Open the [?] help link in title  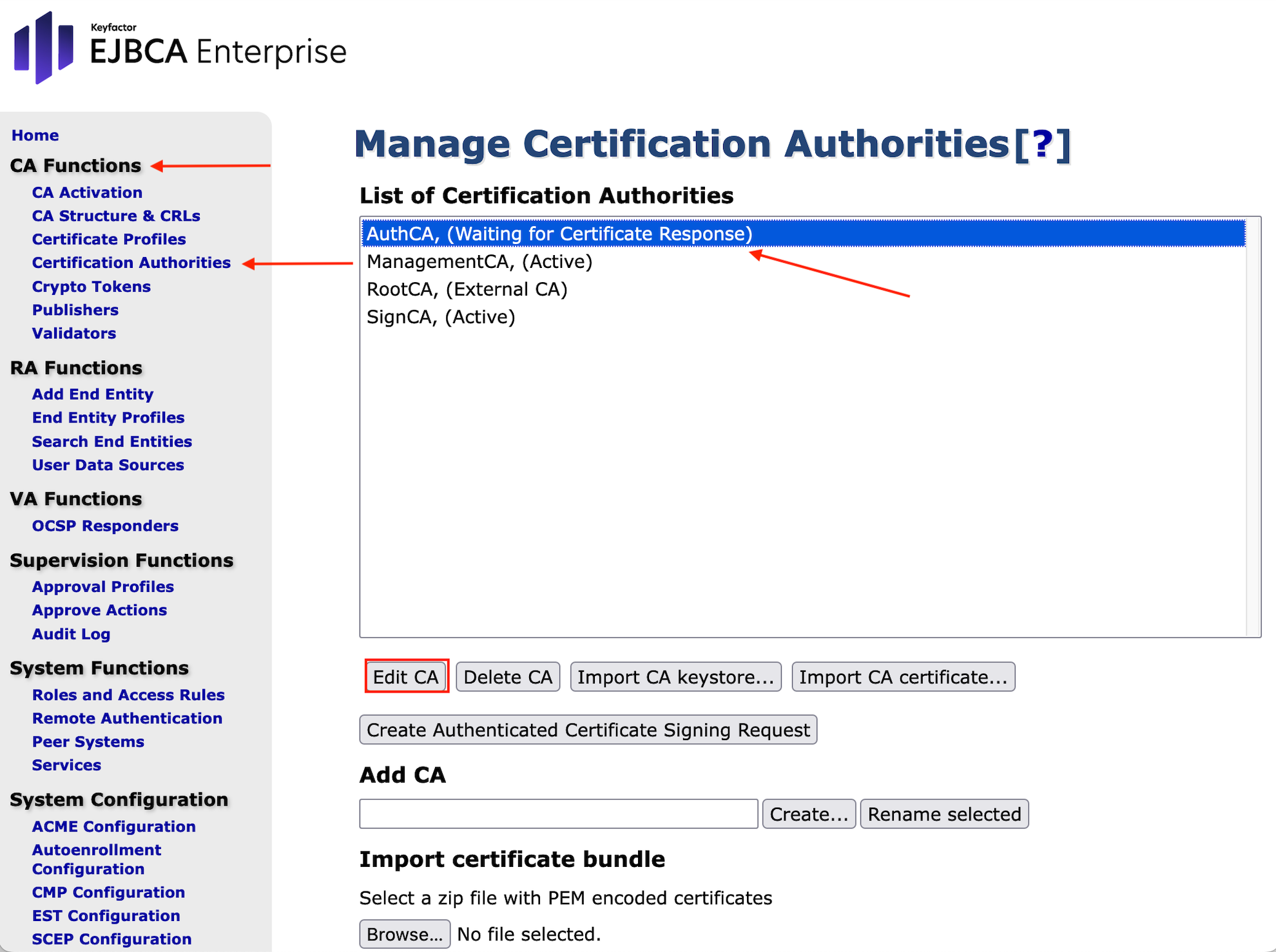pyautogui.click(x=1042, y=144)
